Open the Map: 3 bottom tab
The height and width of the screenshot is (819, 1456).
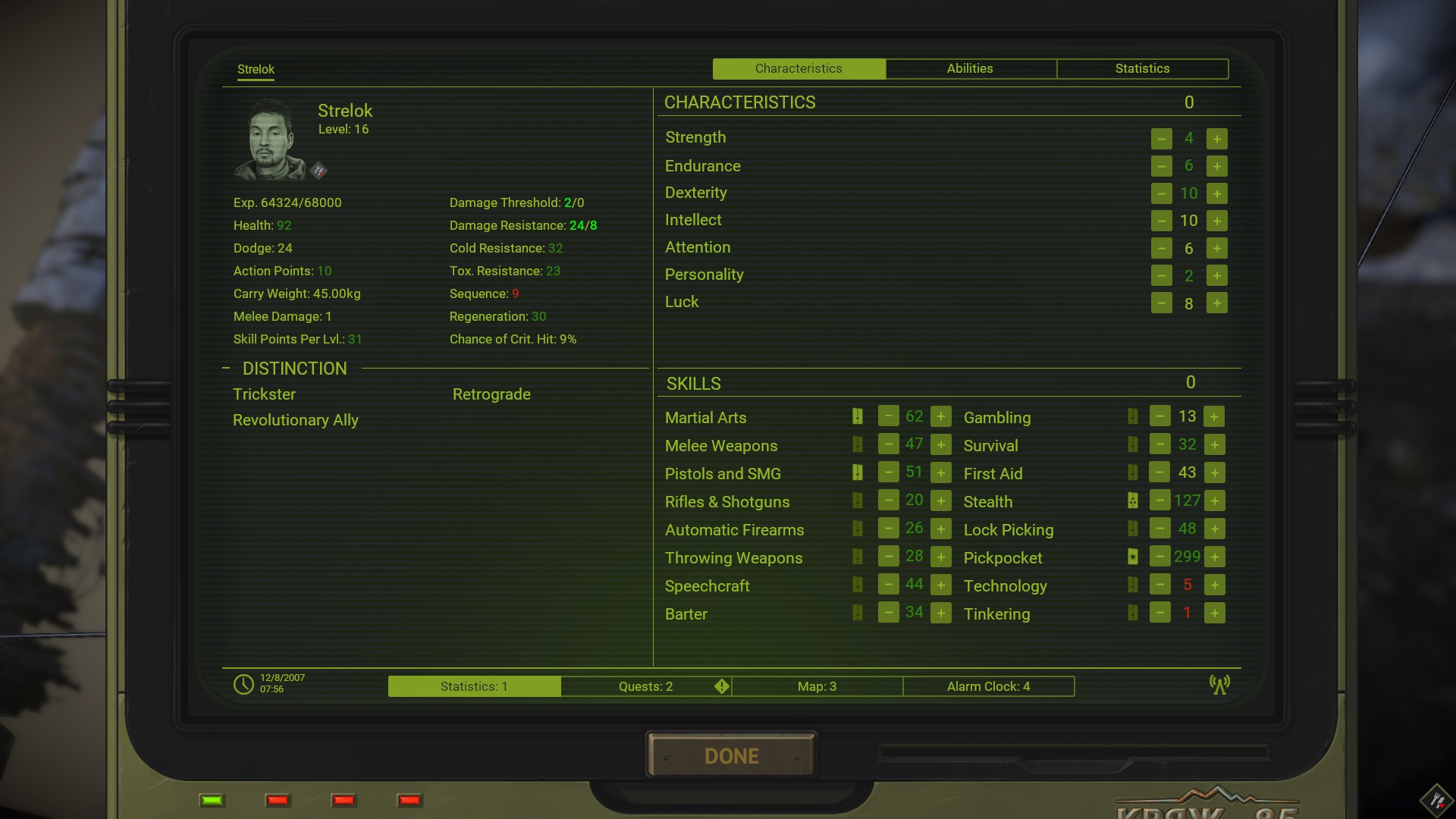pos(817,686)
